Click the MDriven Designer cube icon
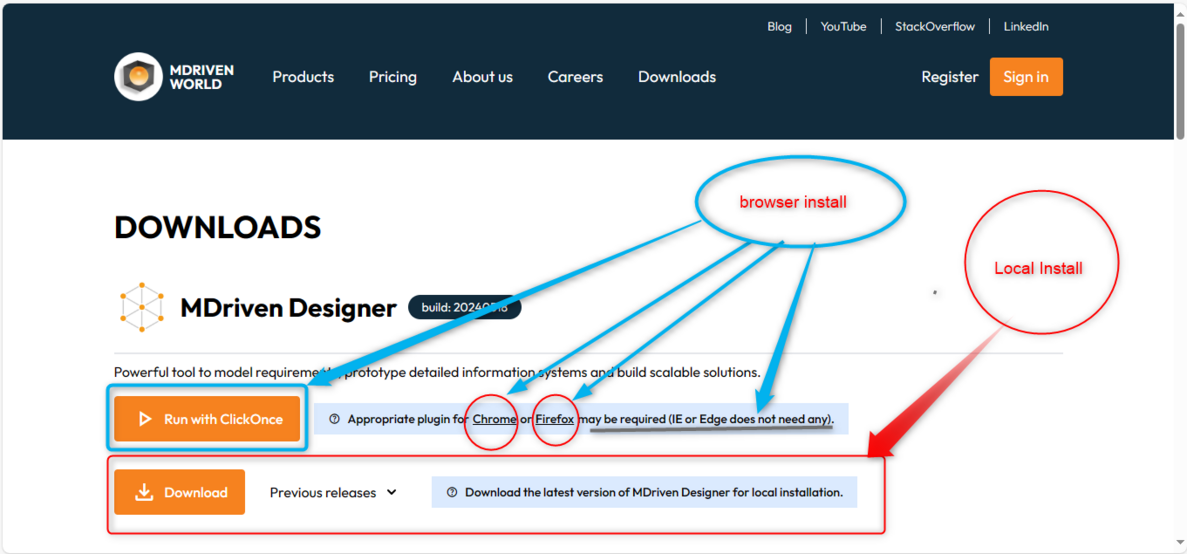Screen dimensions: 1187x554 coord(142,307)
